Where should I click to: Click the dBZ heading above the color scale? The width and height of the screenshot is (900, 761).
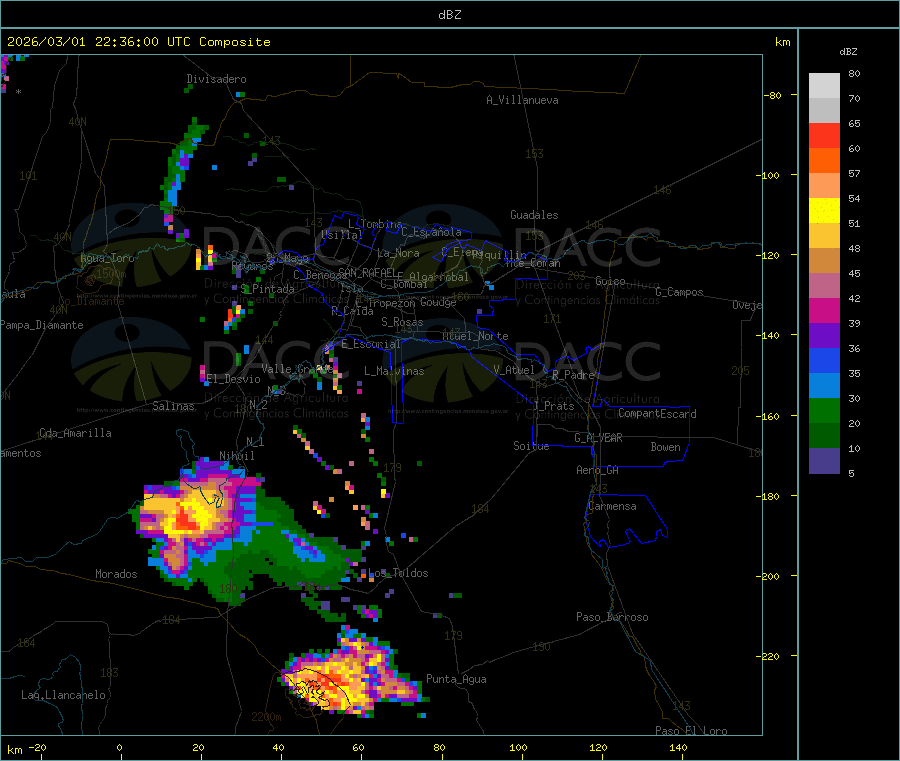848,52
